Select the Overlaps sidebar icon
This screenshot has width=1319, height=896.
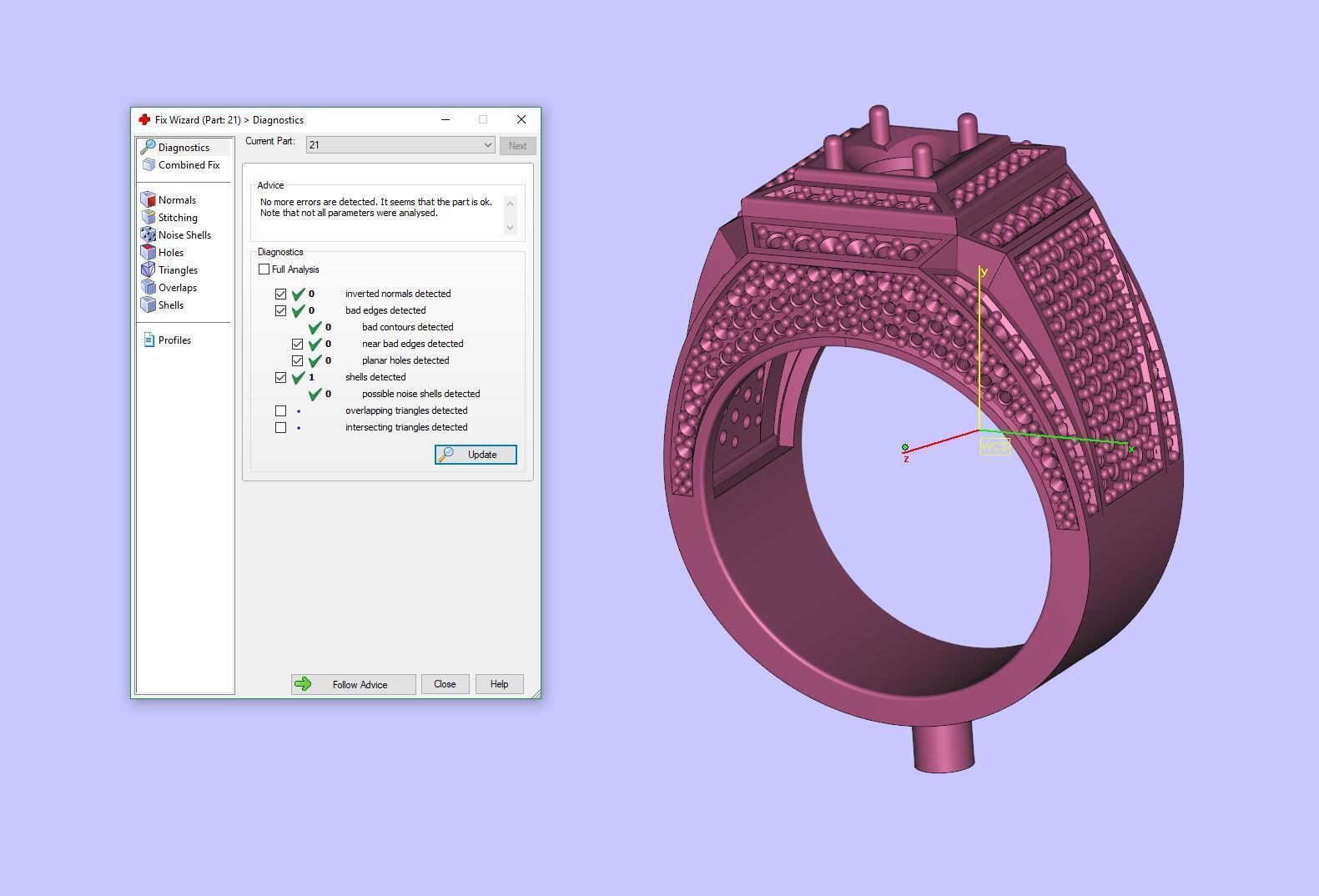click(x=149, y=288)
